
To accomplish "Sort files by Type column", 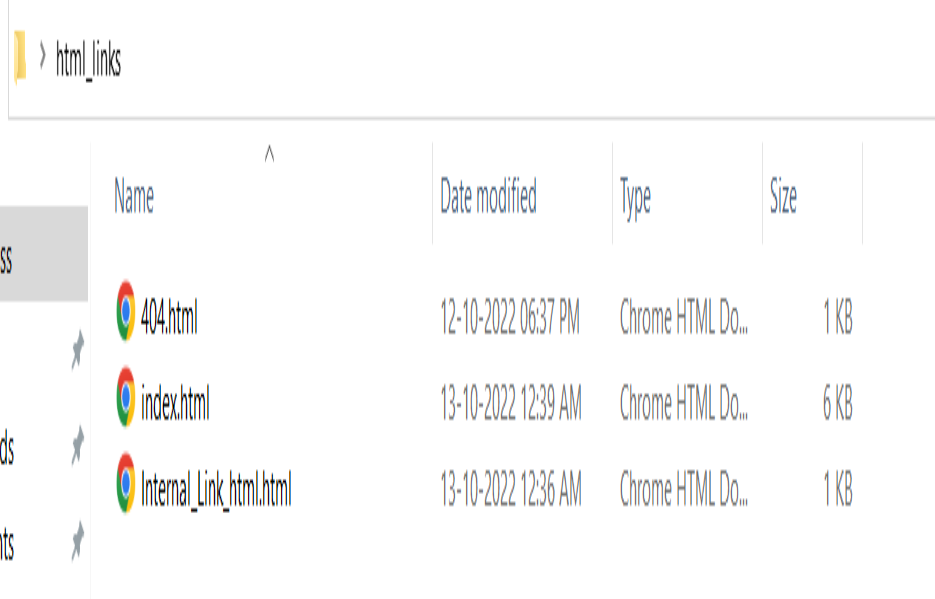I will pos(635,197).
